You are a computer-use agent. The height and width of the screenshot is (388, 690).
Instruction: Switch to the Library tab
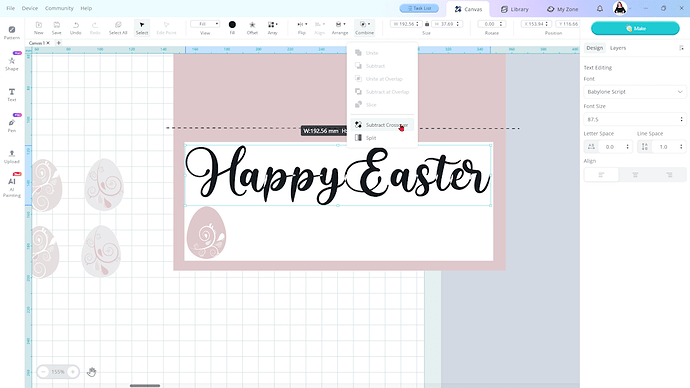tap(514, 9)
